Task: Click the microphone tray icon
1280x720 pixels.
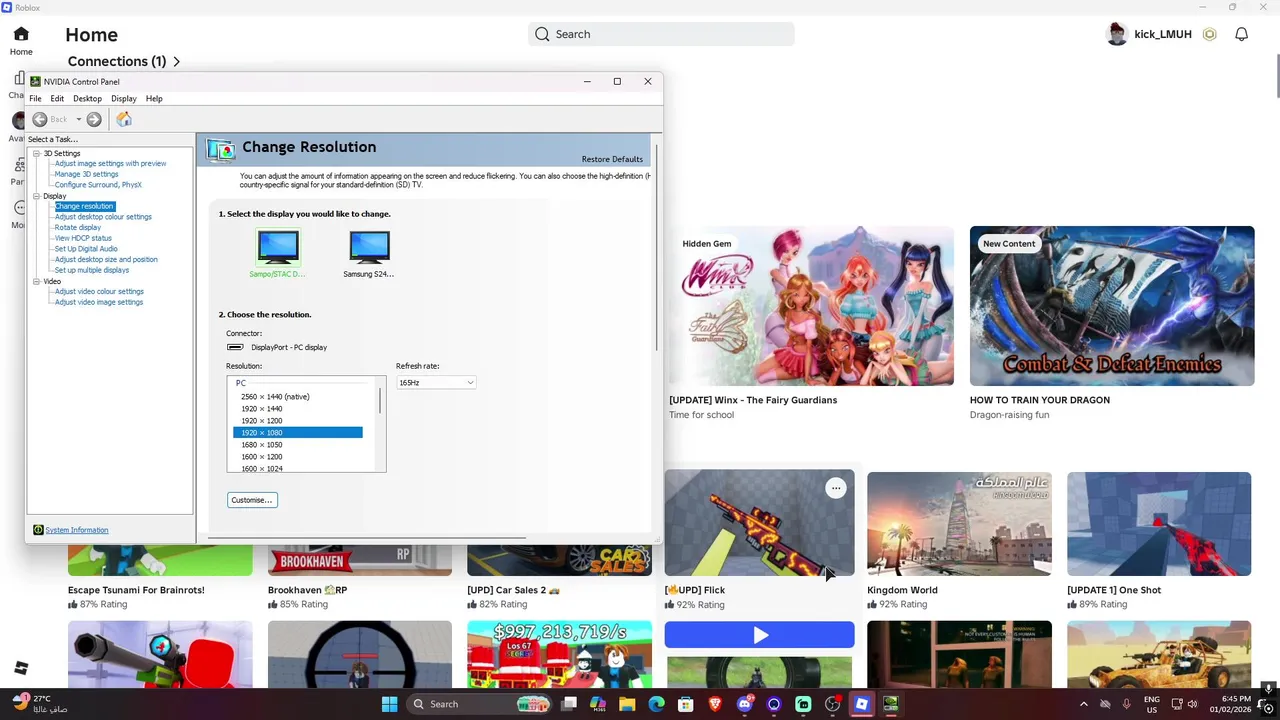Action: (x=1126, y=704)
